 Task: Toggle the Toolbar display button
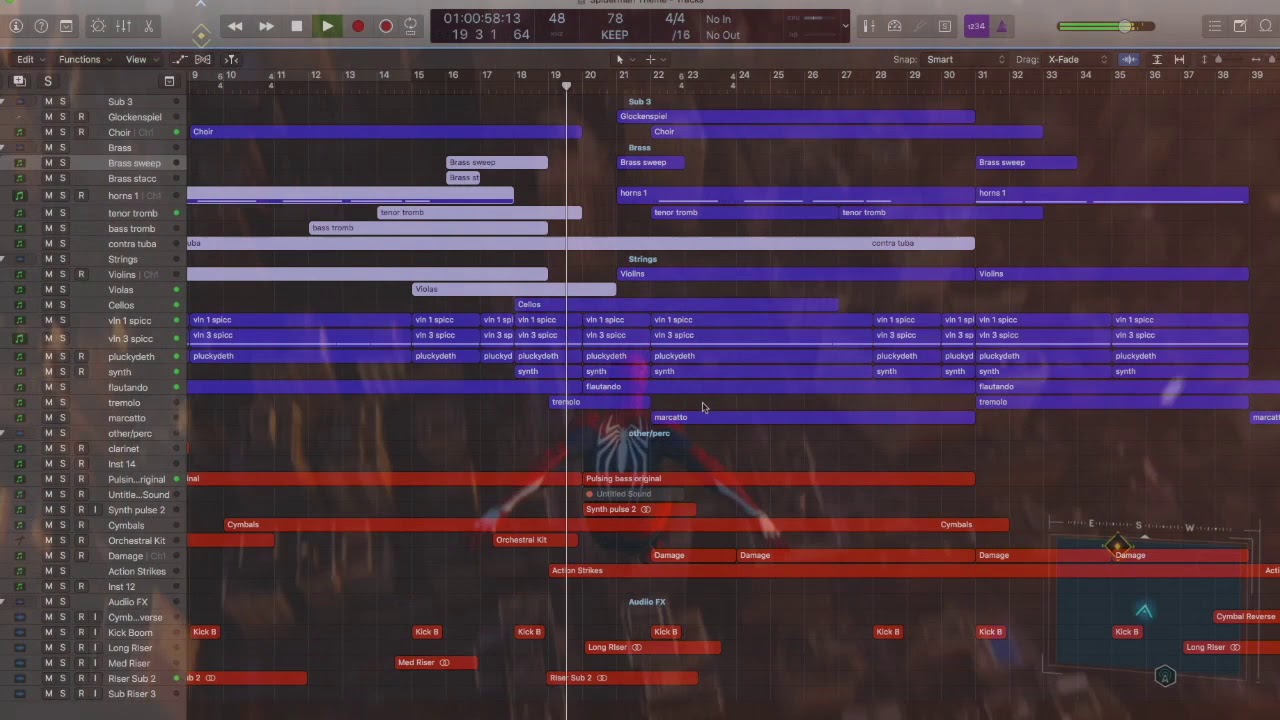[66, 26]
